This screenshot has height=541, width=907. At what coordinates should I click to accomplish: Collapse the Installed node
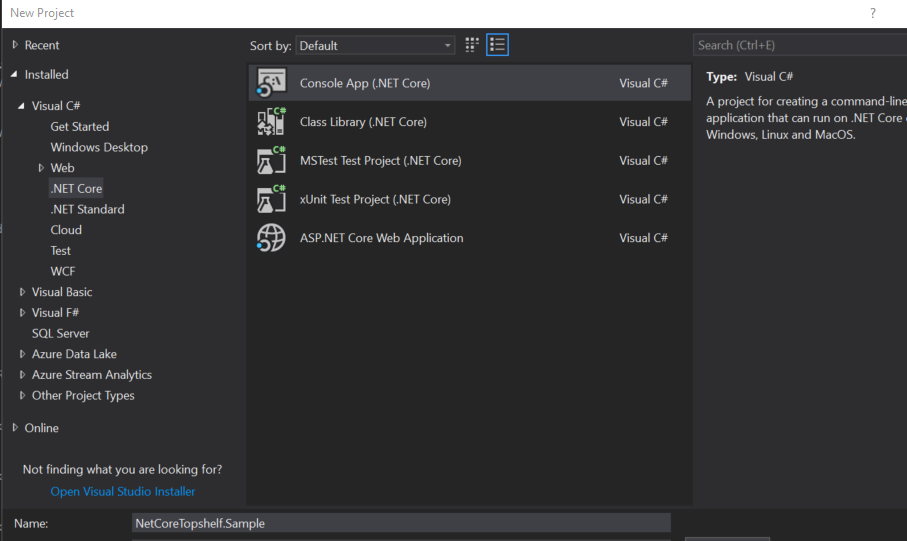14,74
